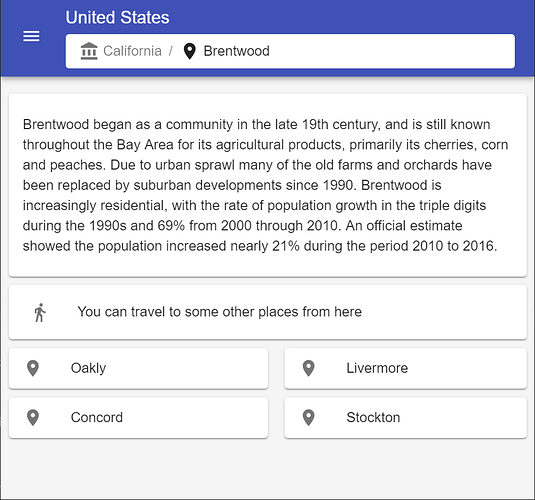Click the empty area of breadcrumb bar

392,51
